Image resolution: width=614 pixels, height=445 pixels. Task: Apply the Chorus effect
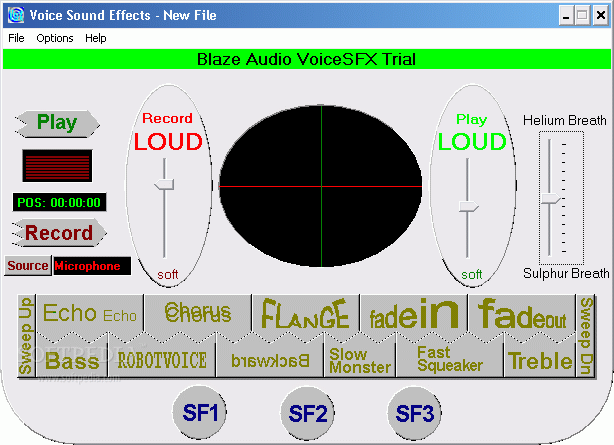click(198, 313)
